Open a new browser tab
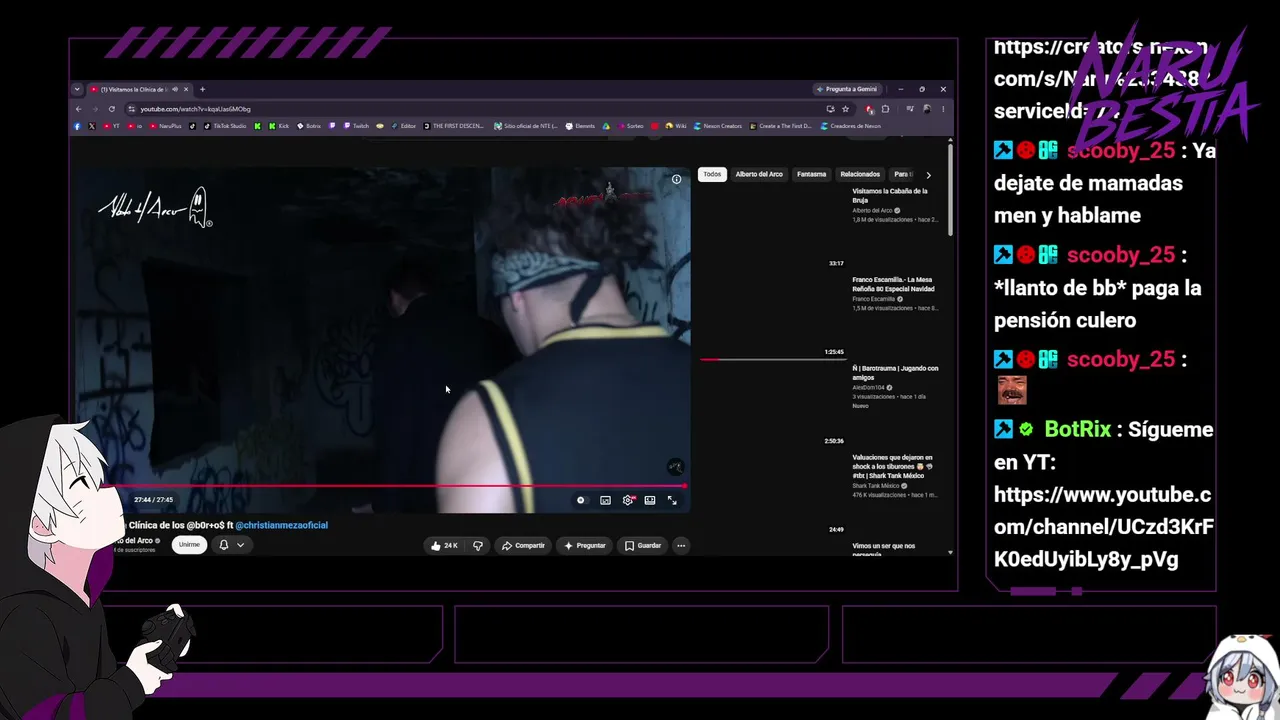 click(x=202, y=89)
